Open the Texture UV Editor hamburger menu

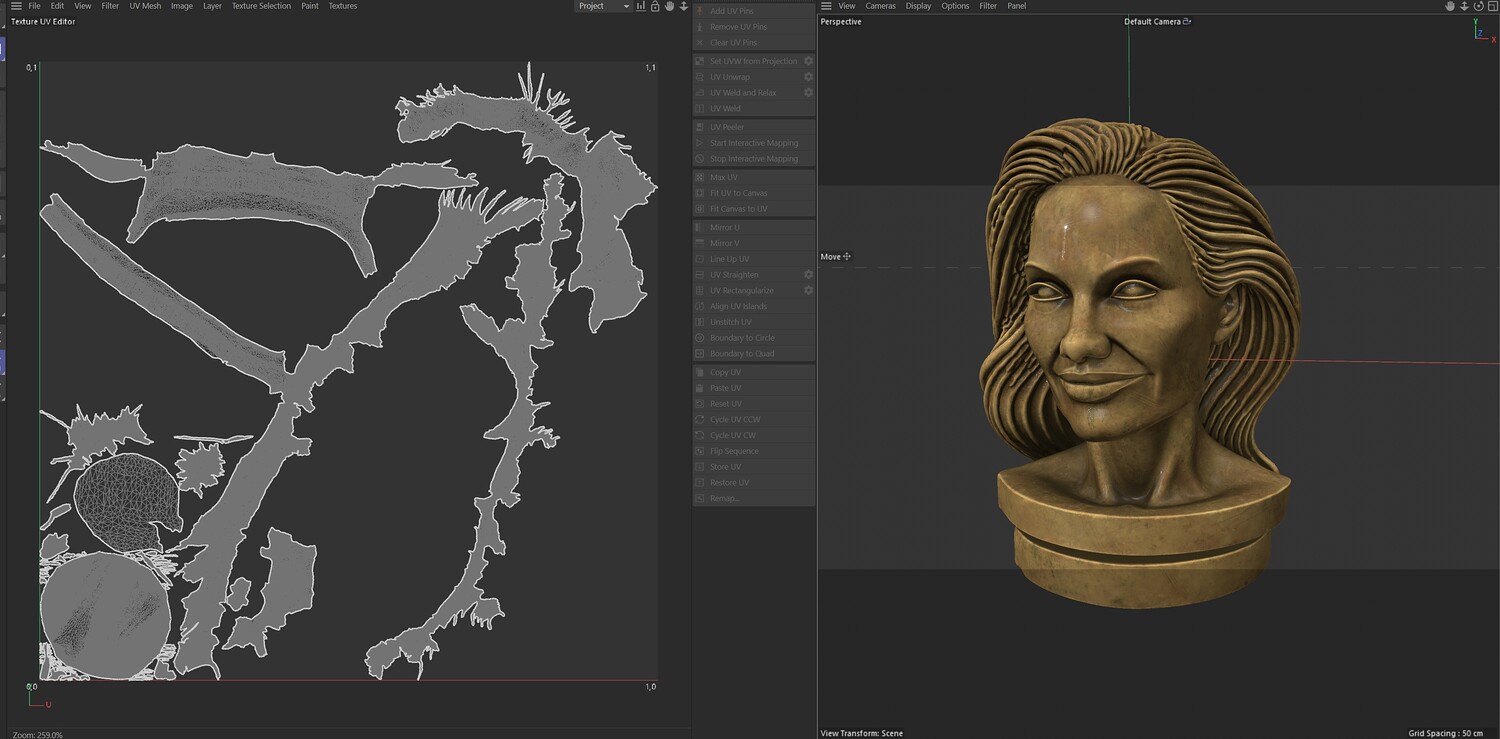[x=15, y=6]
